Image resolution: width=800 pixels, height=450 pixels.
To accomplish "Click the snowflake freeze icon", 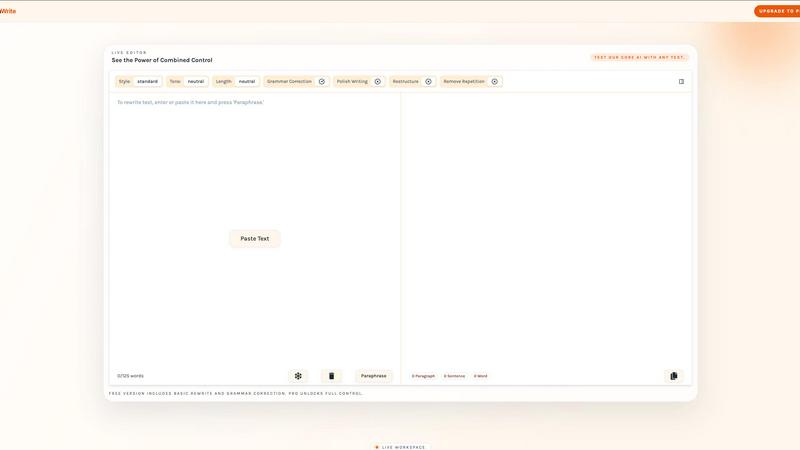I will (298, 376).
